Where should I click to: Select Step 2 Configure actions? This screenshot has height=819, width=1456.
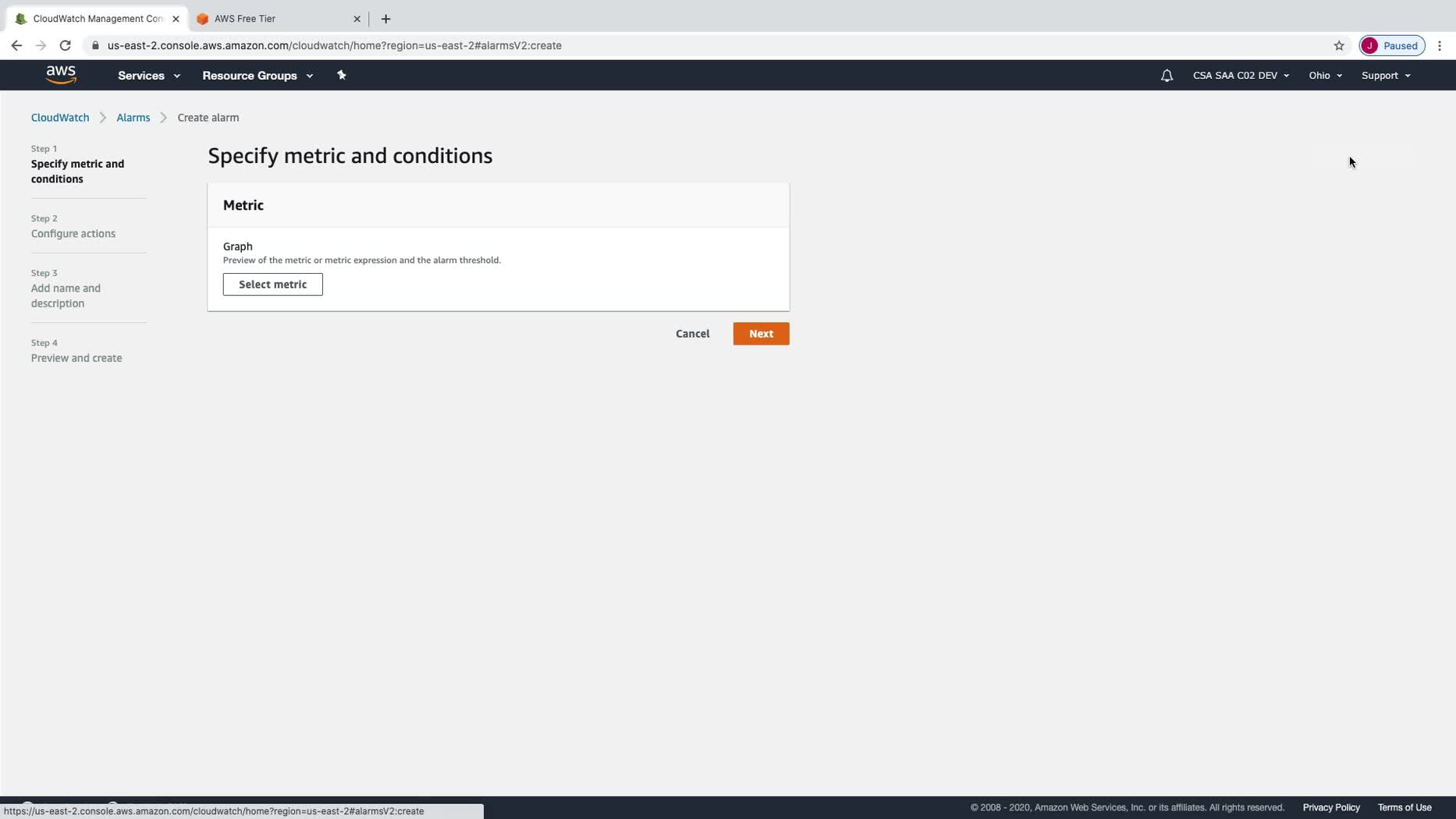(73, 234)
